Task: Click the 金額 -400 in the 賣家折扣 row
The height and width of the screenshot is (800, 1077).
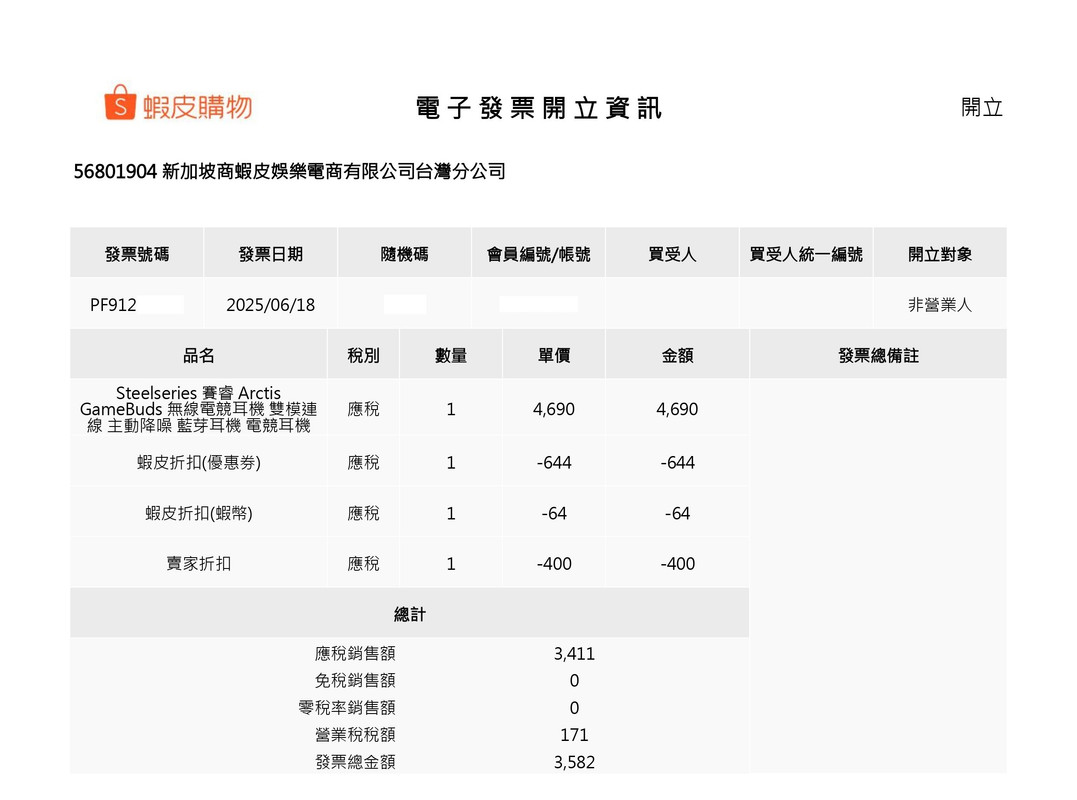Action: coord(677,564)
